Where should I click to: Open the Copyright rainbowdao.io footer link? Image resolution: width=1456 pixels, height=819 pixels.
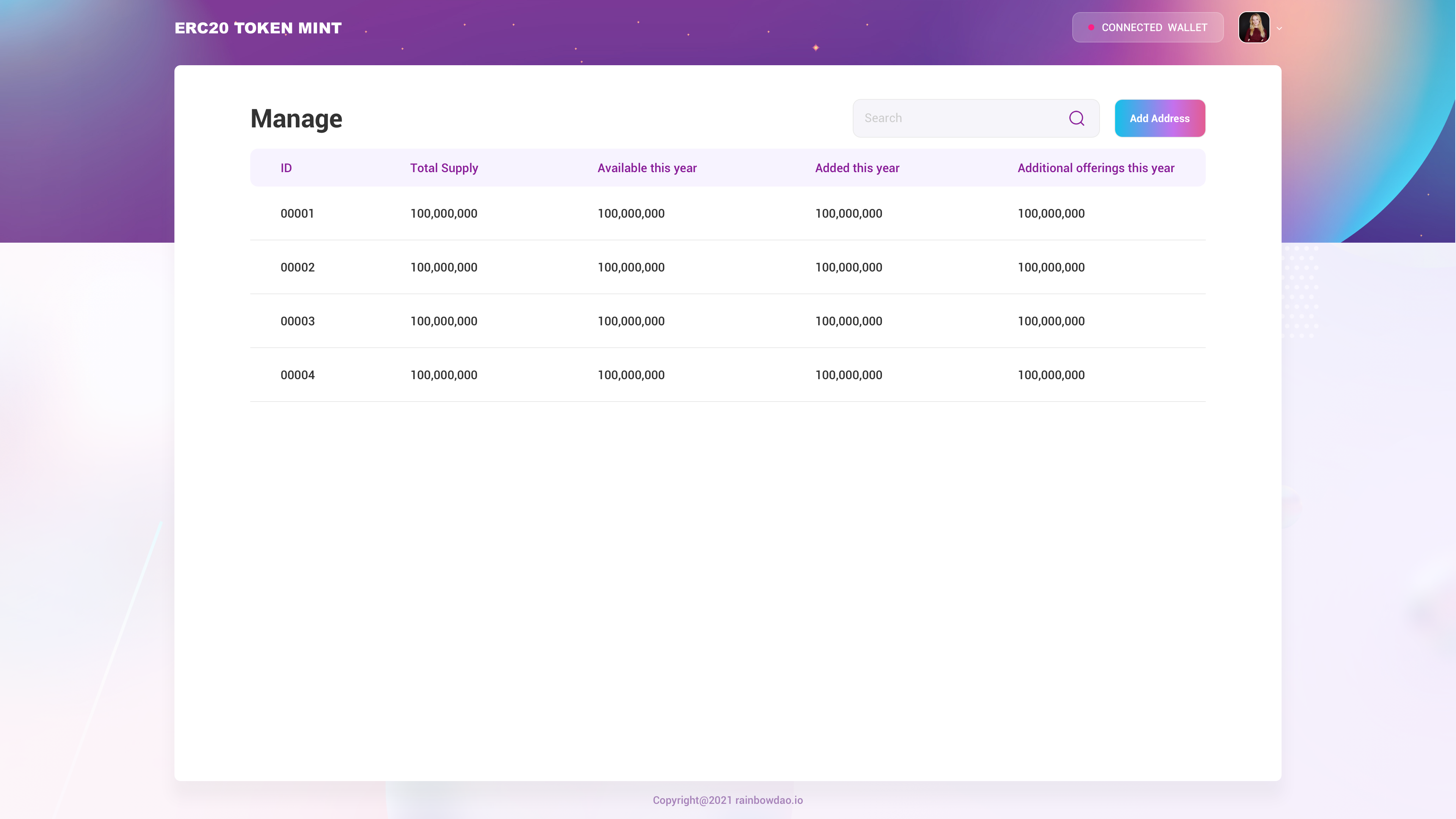(x=728, y=800)
